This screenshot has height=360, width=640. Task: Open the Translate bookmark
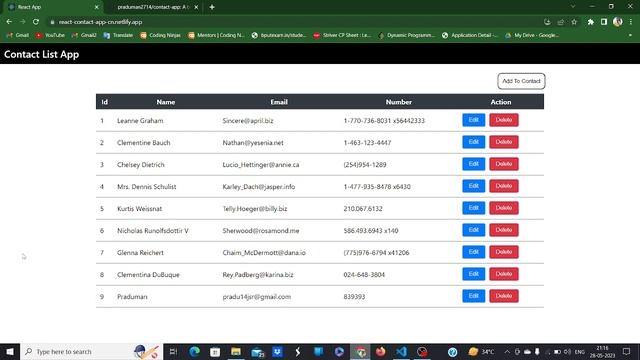(118, 35)
